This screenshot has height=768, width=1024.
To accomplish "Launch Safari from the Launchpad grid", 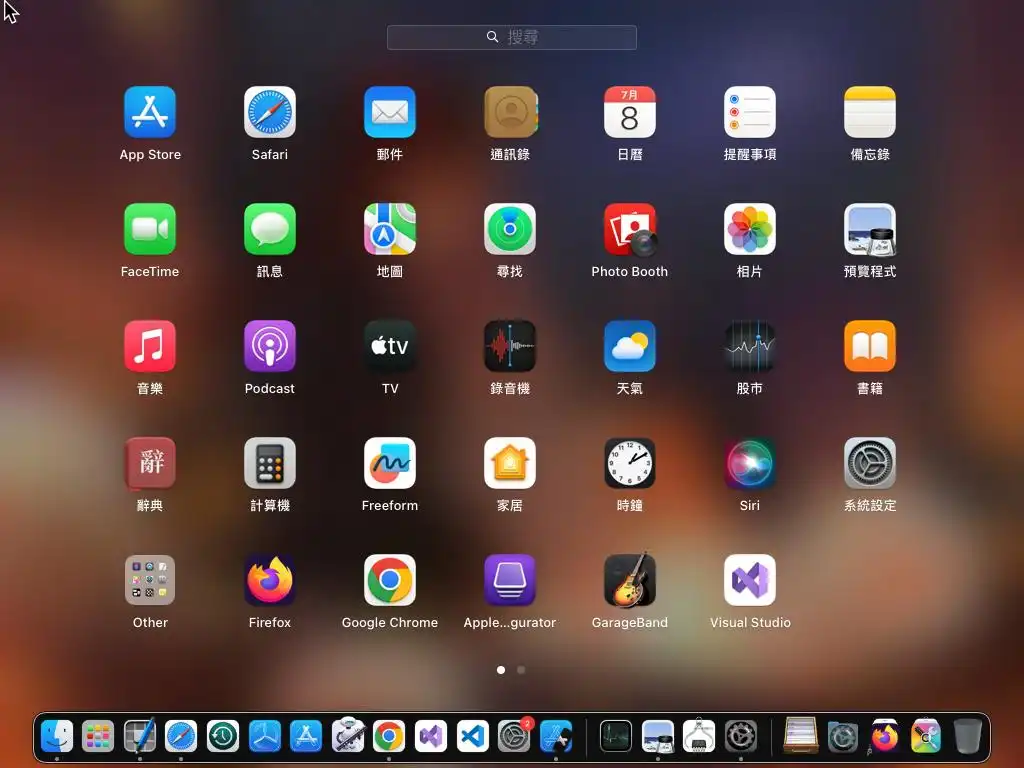I will (270, 112).
